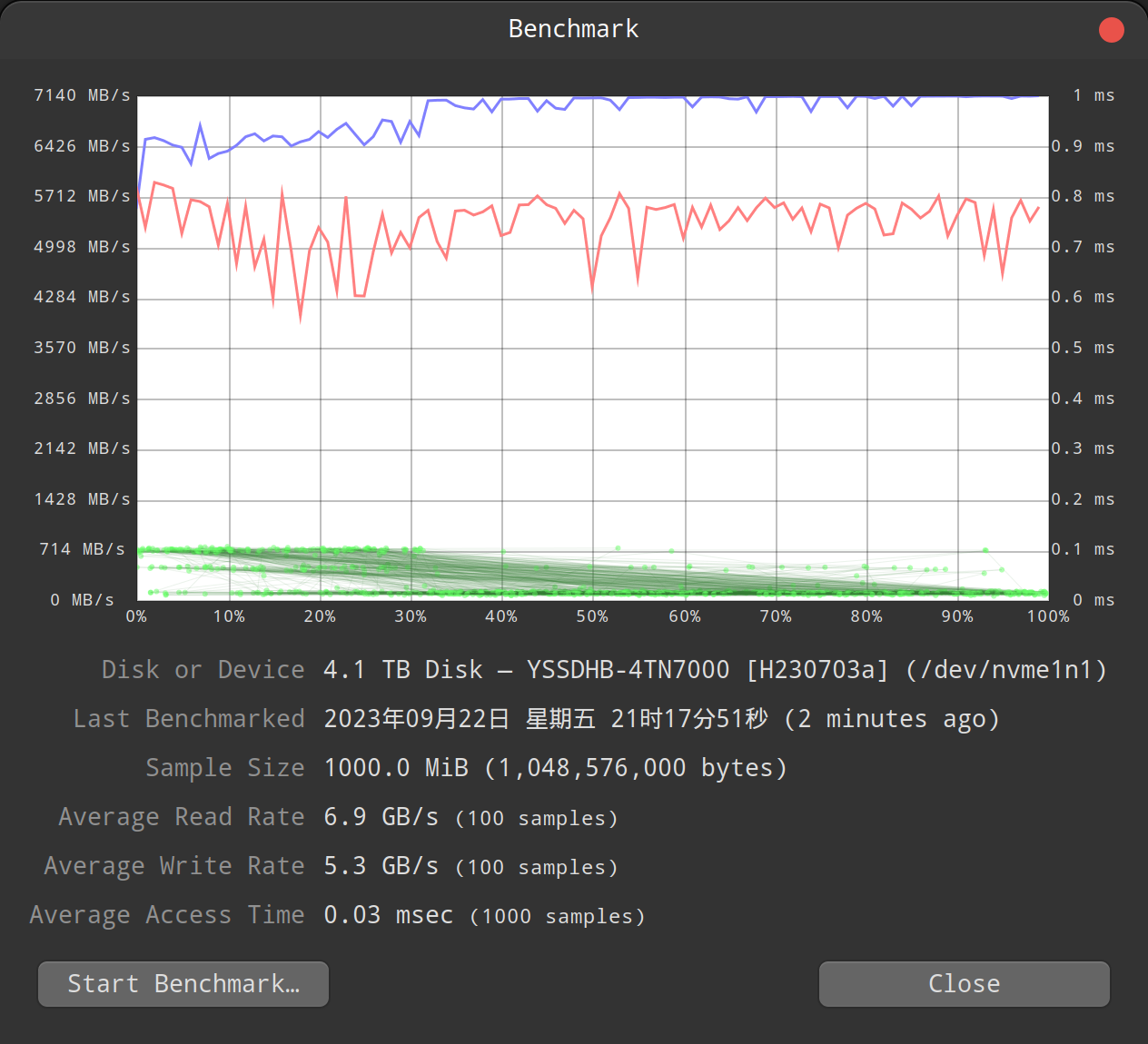Click the '0 MB/s' axis label
Viewport: 1148px width, 1044px height.
pyautogui.click(x=82, y=600)
